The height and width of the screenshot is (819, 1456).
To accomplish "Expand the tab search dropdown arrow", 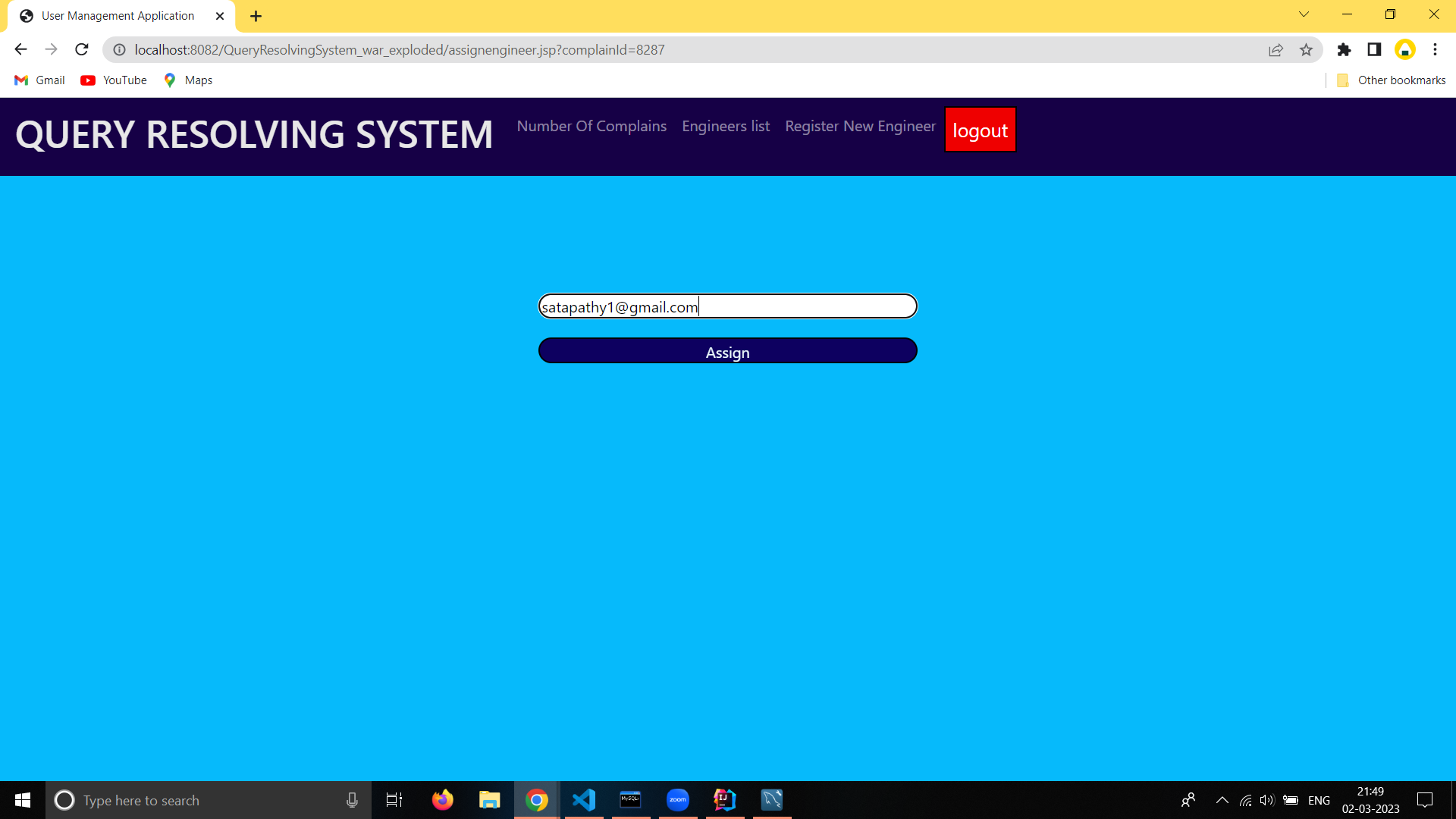I will tap(1304, 14).
